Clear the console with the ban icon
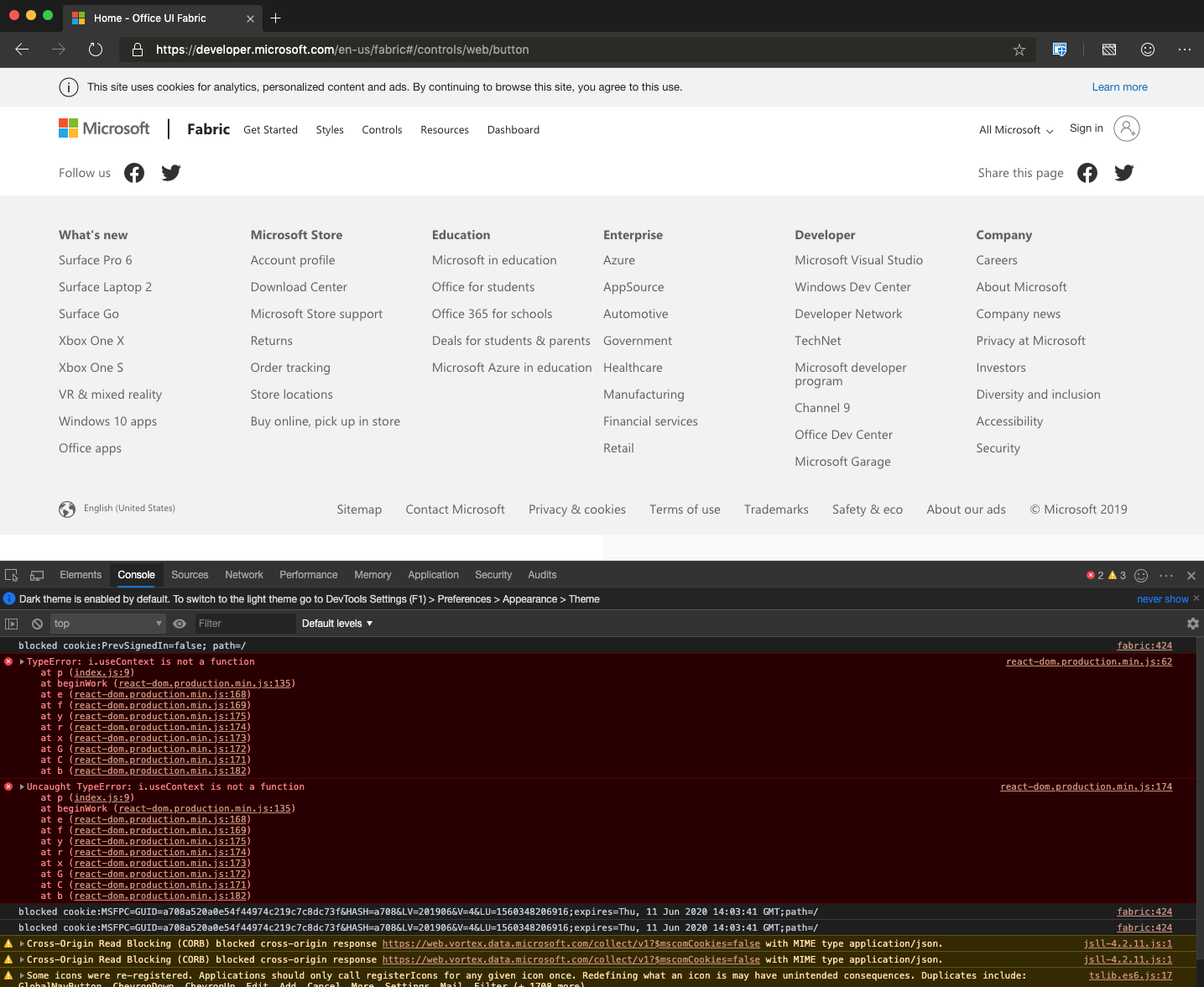Screen dimensions: 1204x987 [x=37, y=624]
